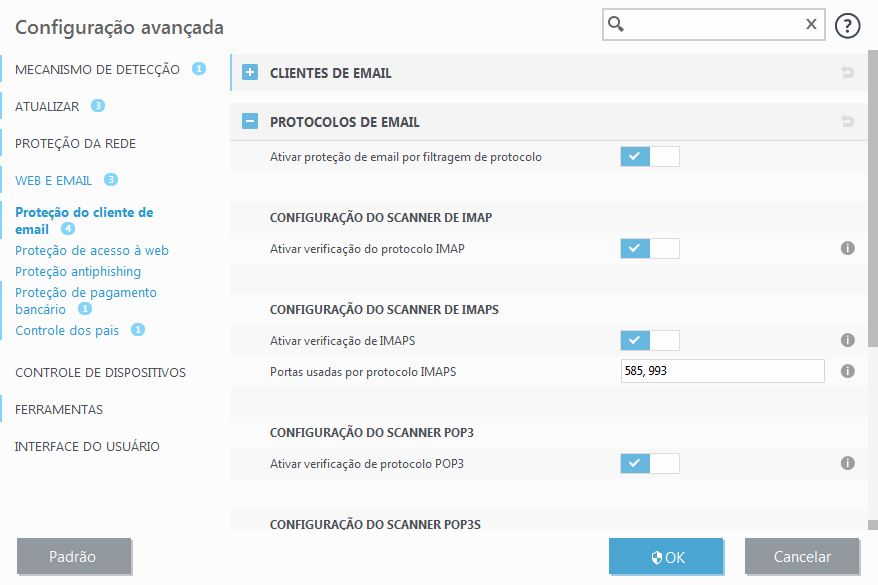Clear the search field using the X icon
Screen dimensions: 878x585
click(811, 24)
